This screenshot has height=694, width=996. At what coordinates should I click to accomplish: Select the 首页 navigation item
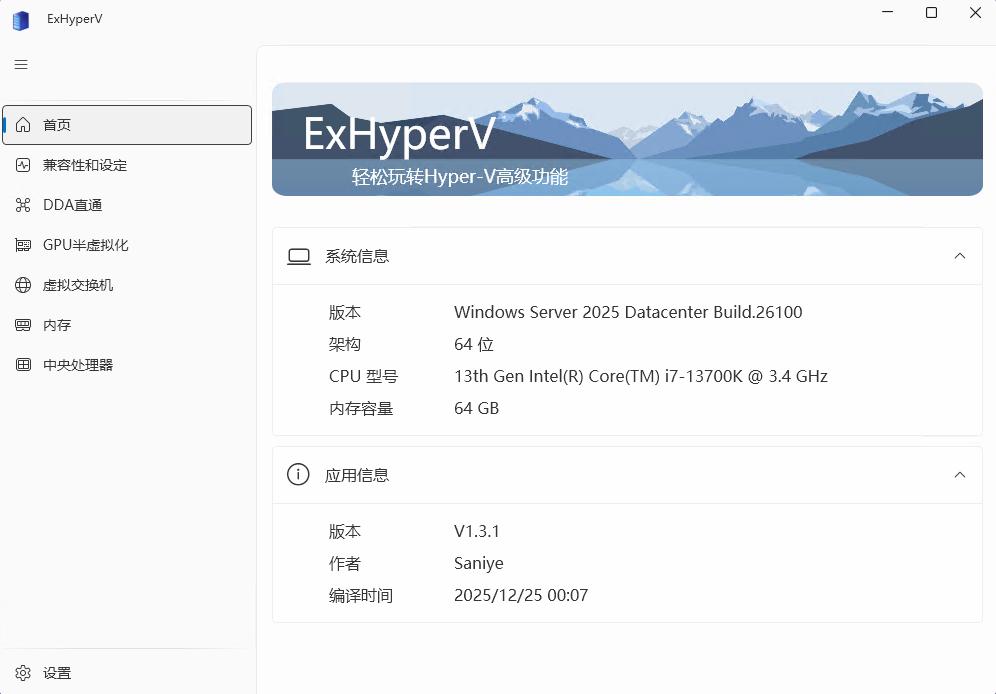(127, 125)
